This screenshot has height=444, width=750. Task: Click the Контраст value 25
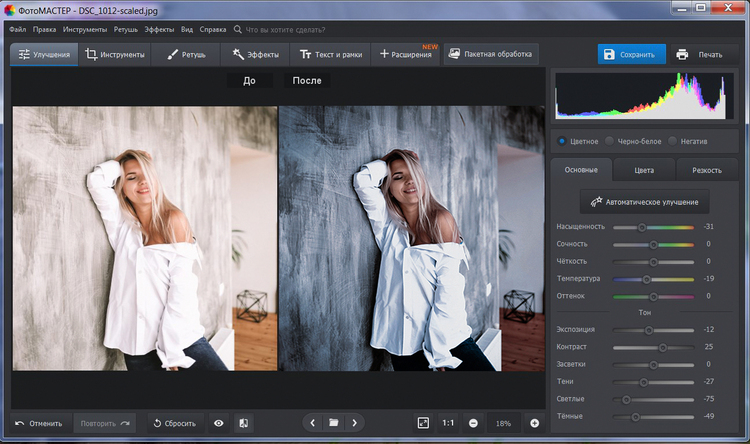click(708, 347)
